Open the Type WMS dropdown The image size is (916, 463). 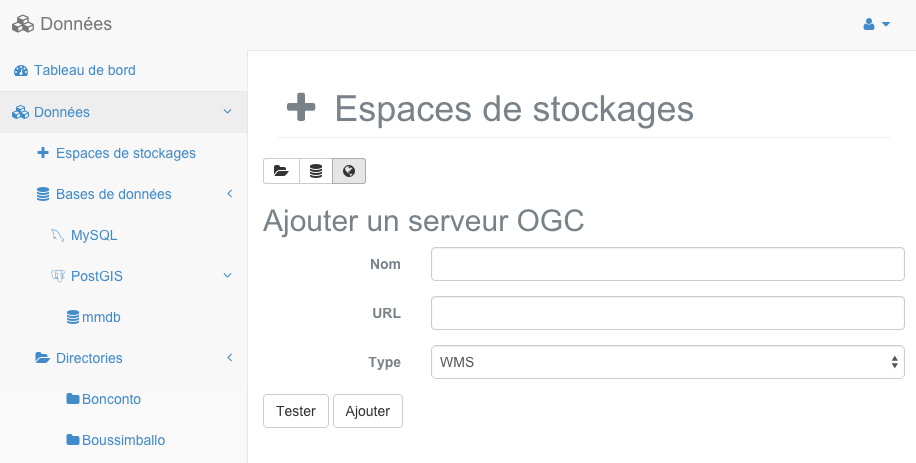pyautogui.click(x=668, y=362)
